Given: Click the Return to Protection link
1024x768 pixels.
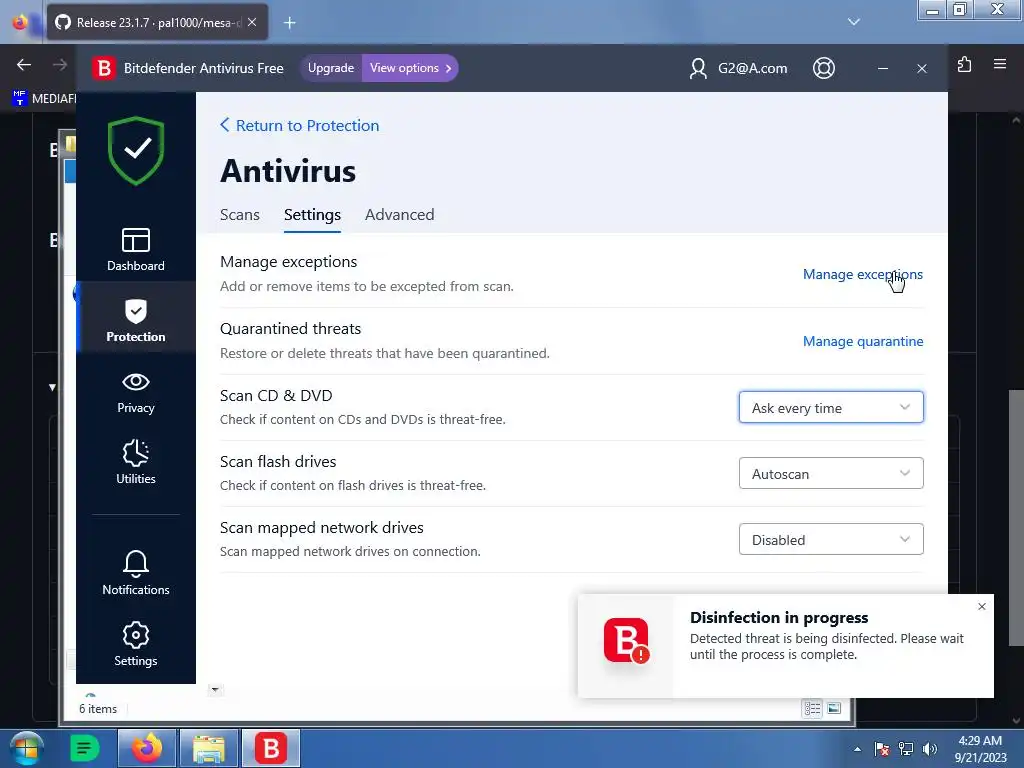Looking at the screenshot, I should [x=300, y=125].
